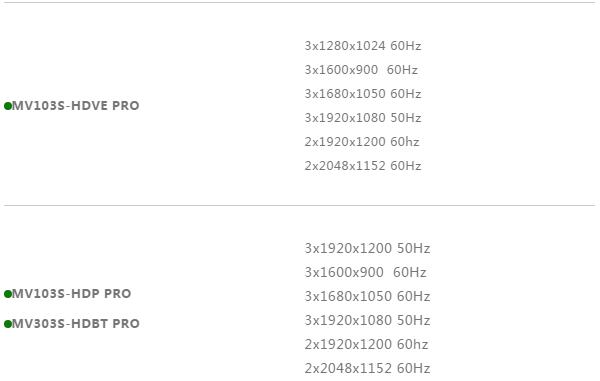The image size is (600, 381).
Task: Click the divider line between the model rows
Action: [x=300, y=205]
